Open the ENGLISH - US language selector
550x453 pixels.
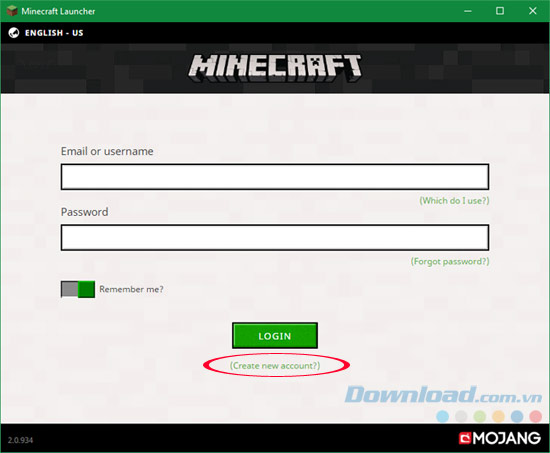coord(54,33)
